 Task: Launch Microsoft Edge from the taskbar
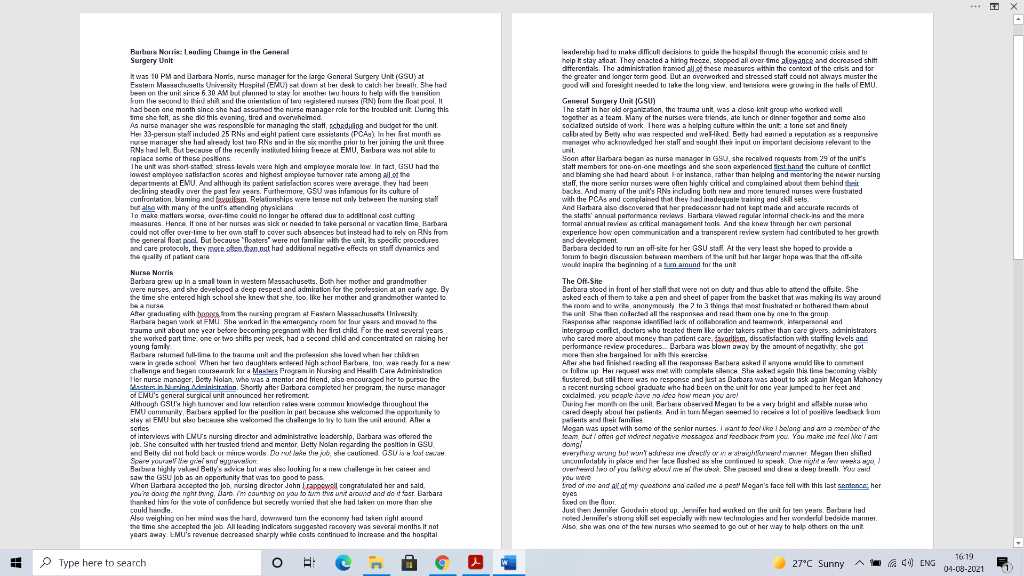pos(343,562)
